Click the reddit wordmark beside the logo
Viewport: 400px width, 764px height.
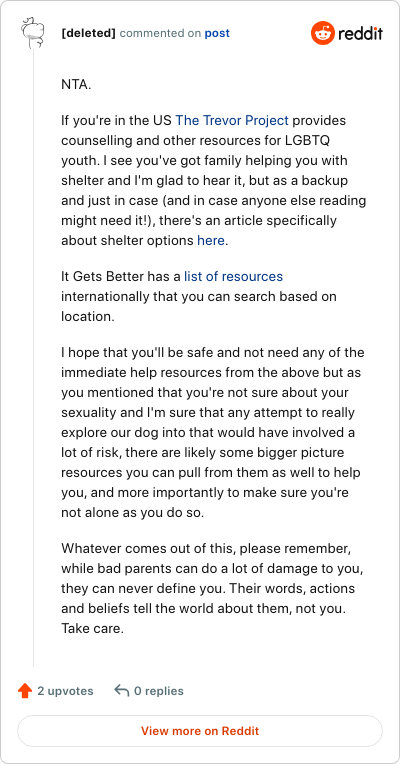click(360, 34)
